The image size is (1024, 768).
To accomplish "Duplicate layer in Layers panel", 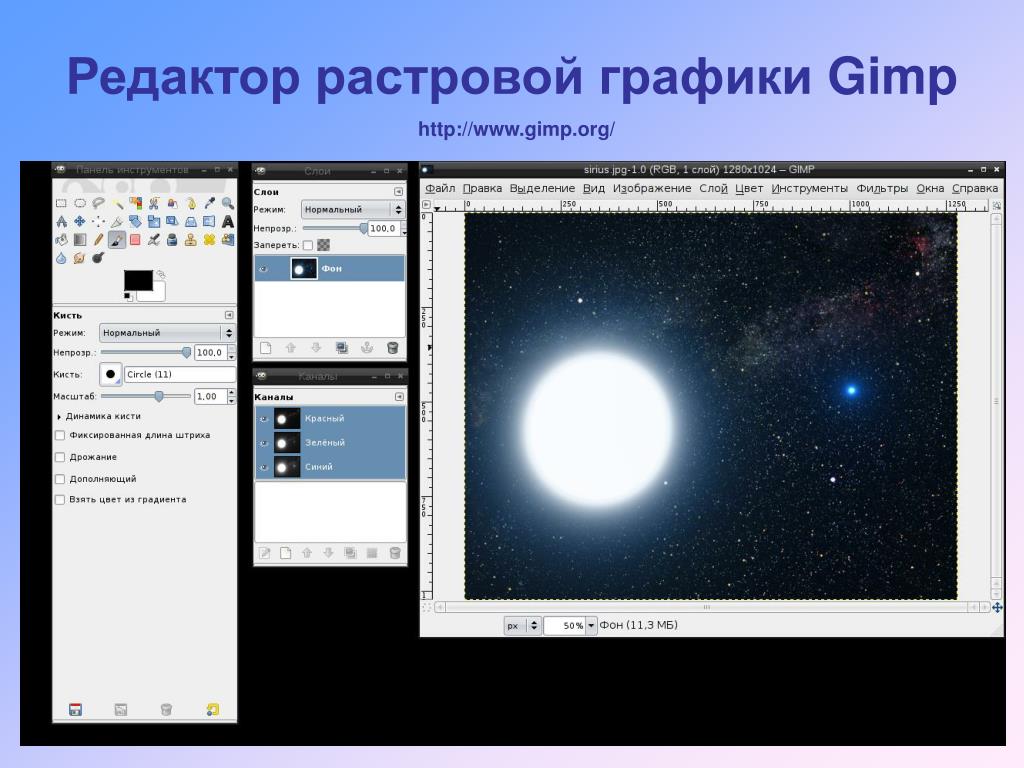I will 342,348.
